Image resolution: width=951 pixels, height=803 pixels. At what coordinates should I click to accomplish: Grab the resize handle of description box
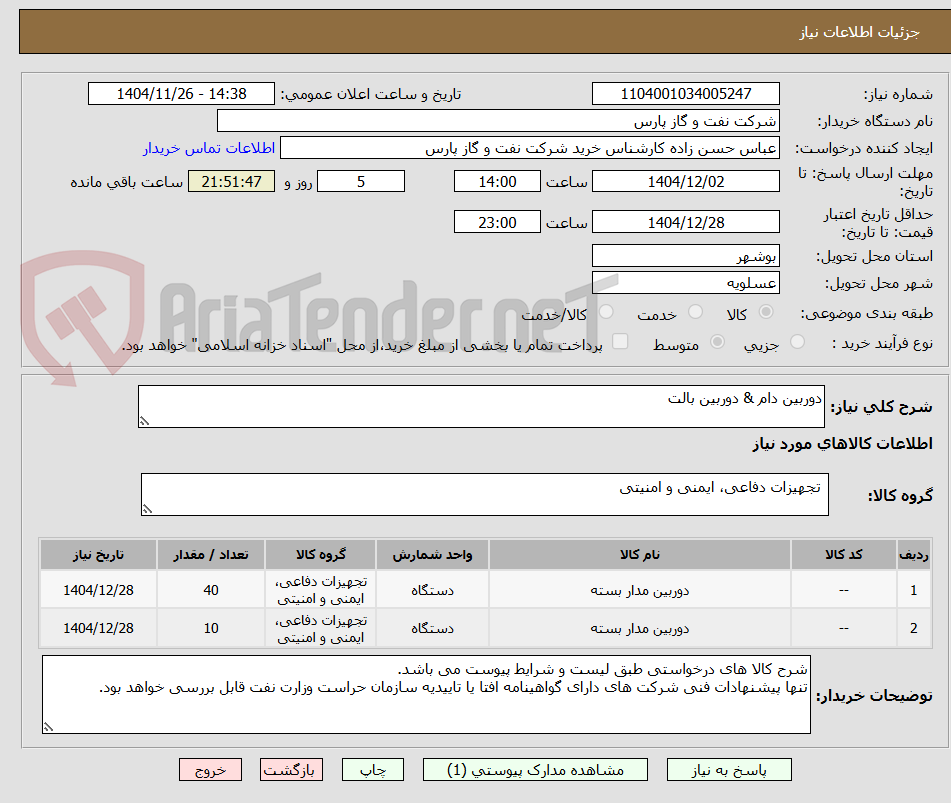tap(144, 421)
